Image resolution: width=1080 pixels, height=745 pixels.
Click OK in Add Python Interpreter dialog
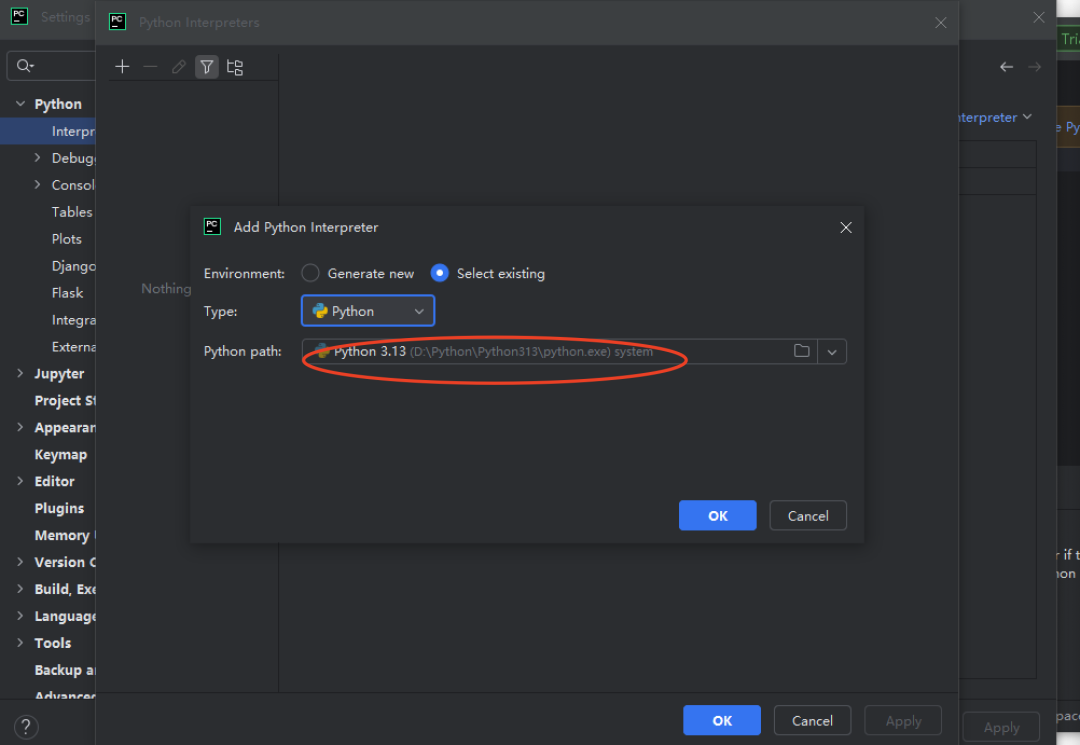(718, 516)
